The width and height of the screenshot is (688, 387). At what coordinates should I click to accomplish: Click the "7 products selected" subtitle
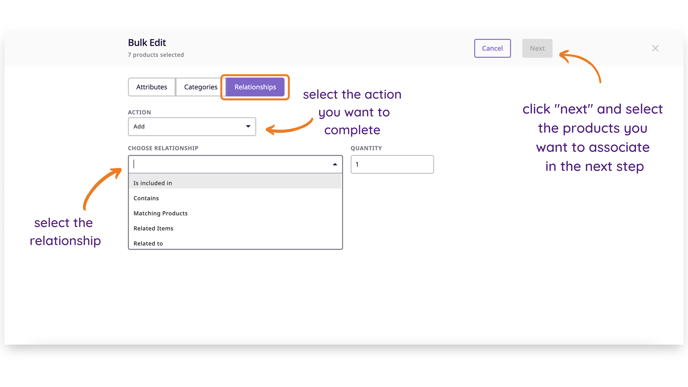point(156,55)
